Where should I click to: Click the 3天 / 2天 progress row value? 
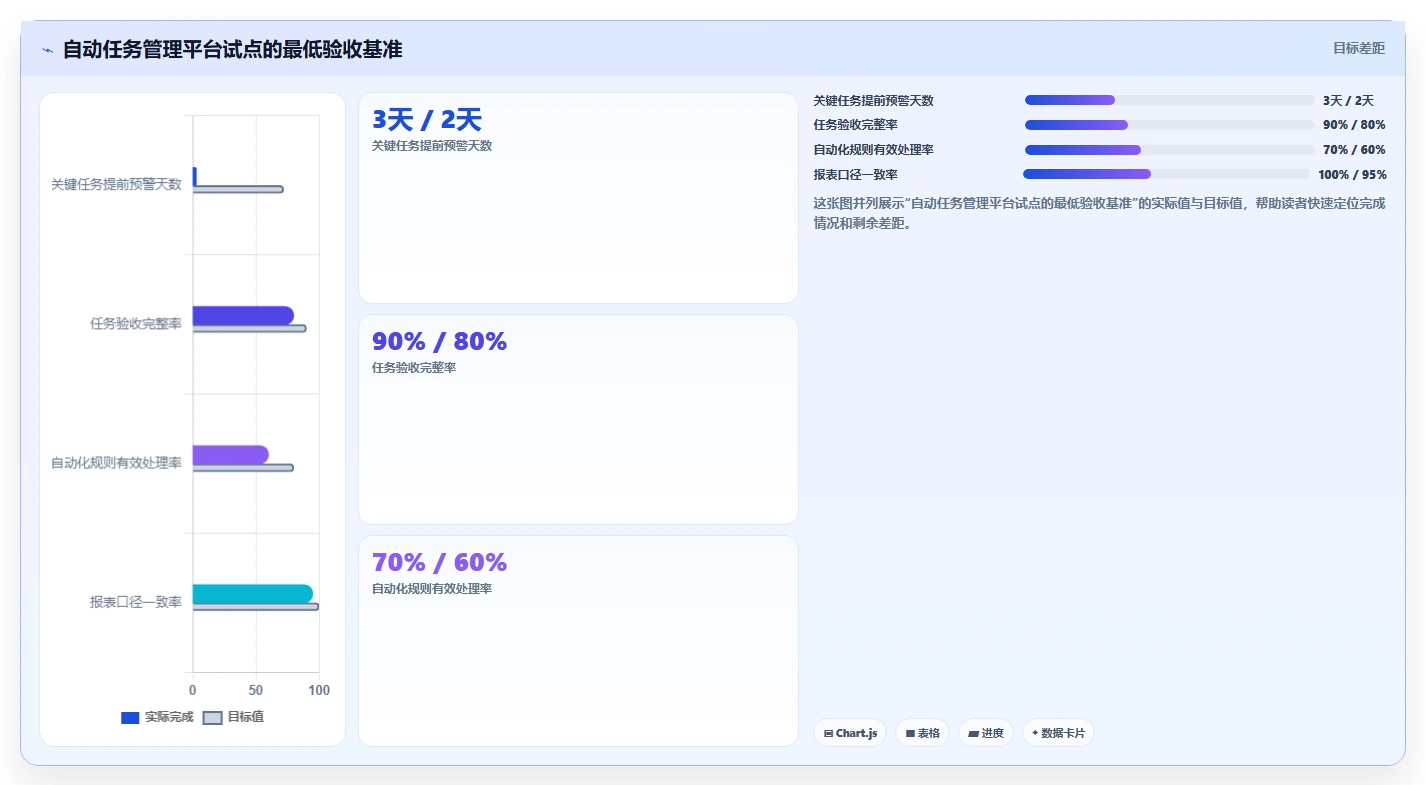pos(1348,101)
